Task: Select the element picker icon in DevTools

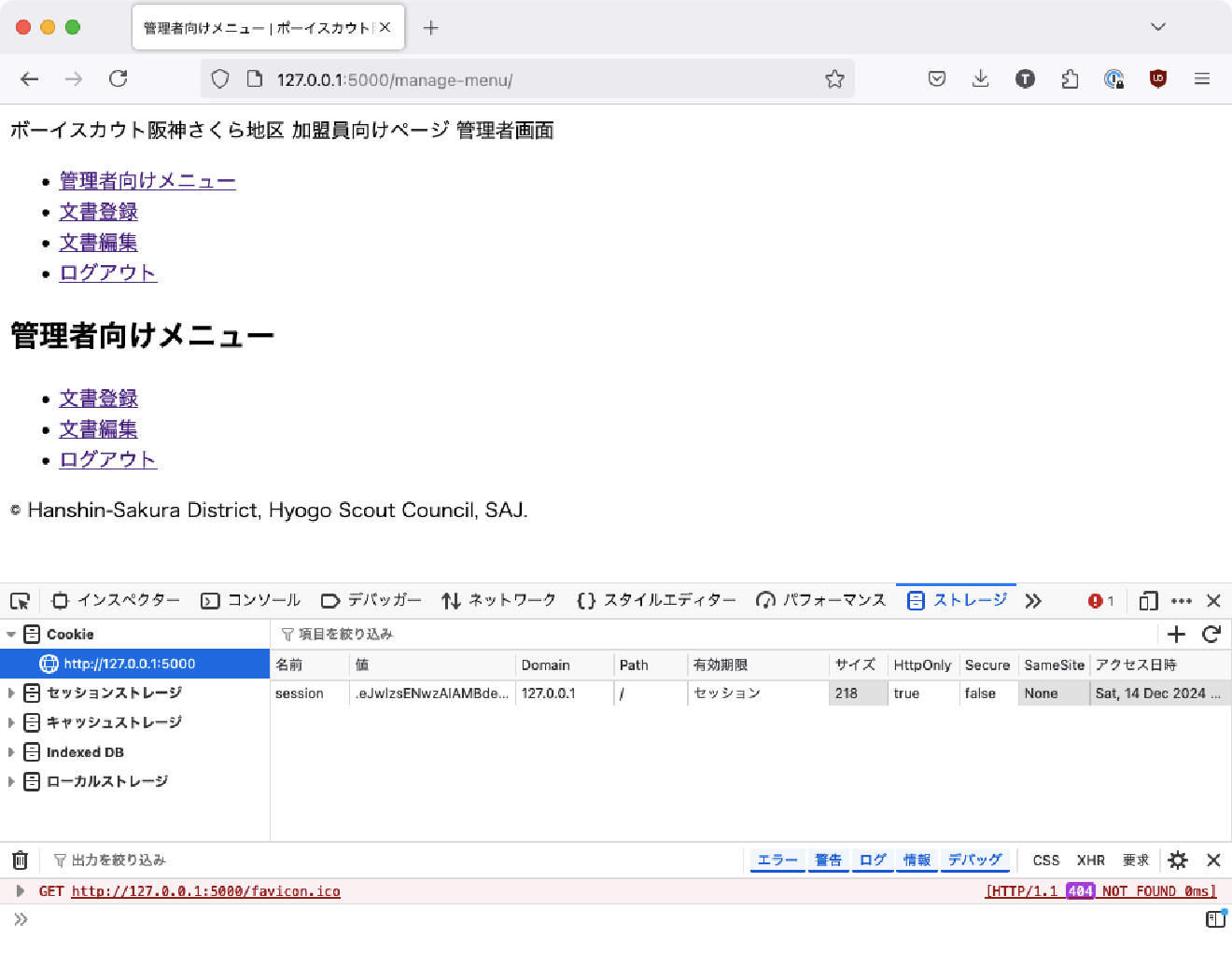Action: point(20,600)
